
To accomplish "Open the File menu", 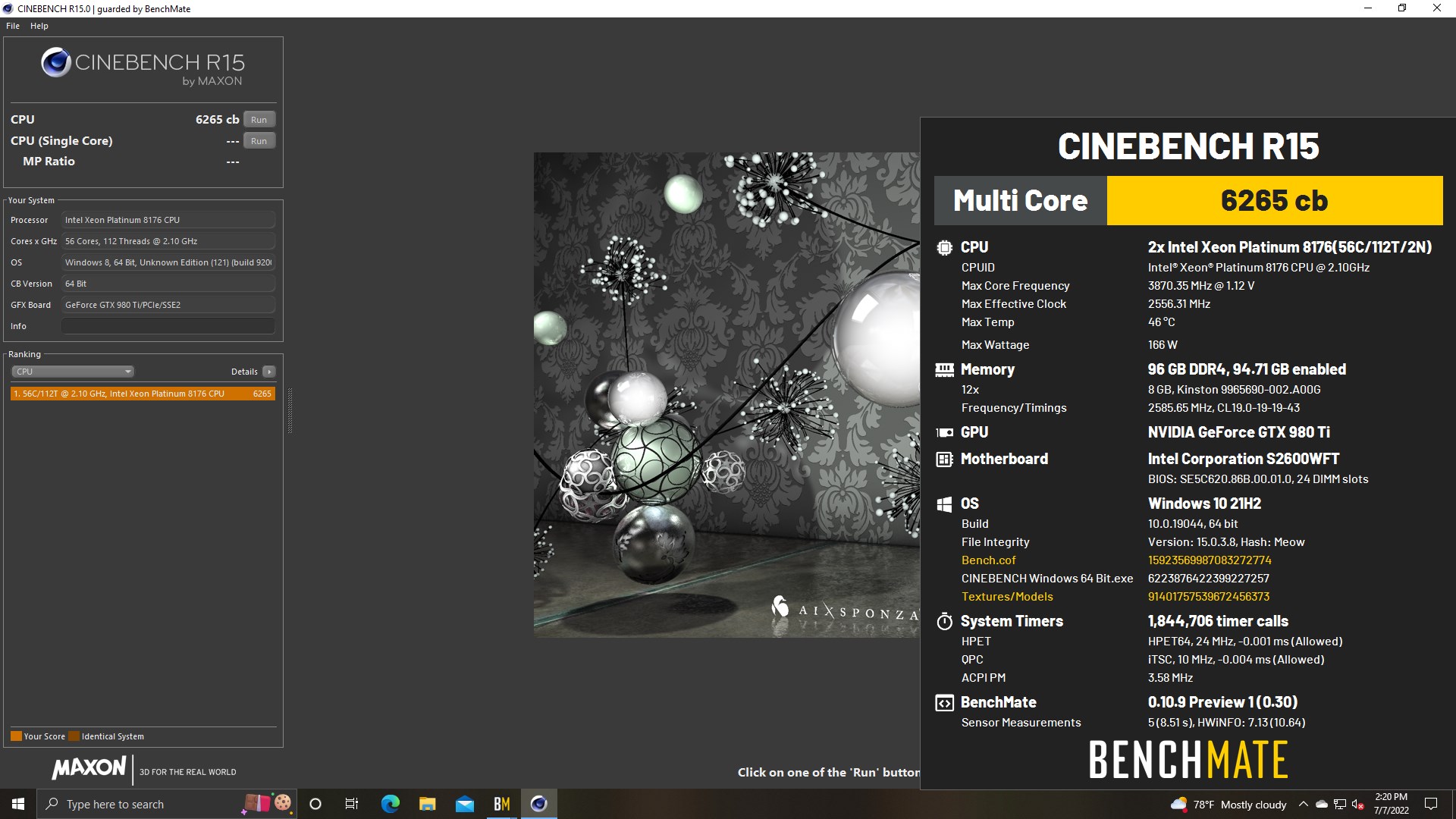I will (13, 26).
